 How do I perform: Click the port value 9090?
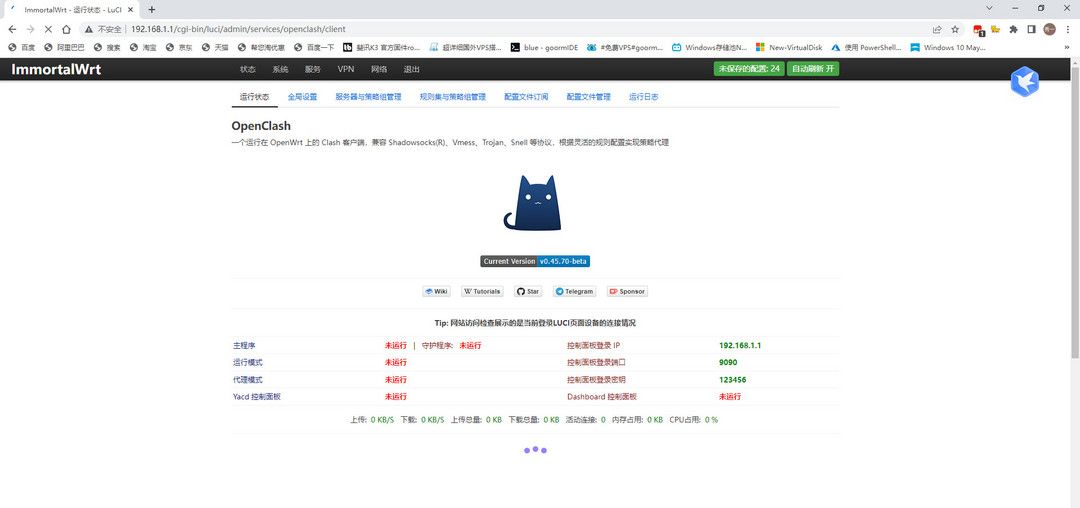pyautogui.click(x=728, y=363)
